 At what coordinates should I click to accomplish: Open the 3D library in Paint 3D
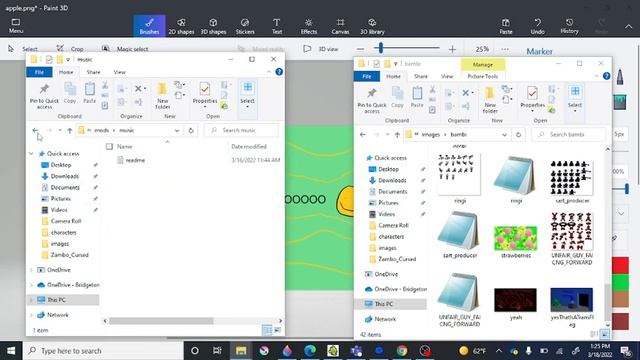point(372,26)
